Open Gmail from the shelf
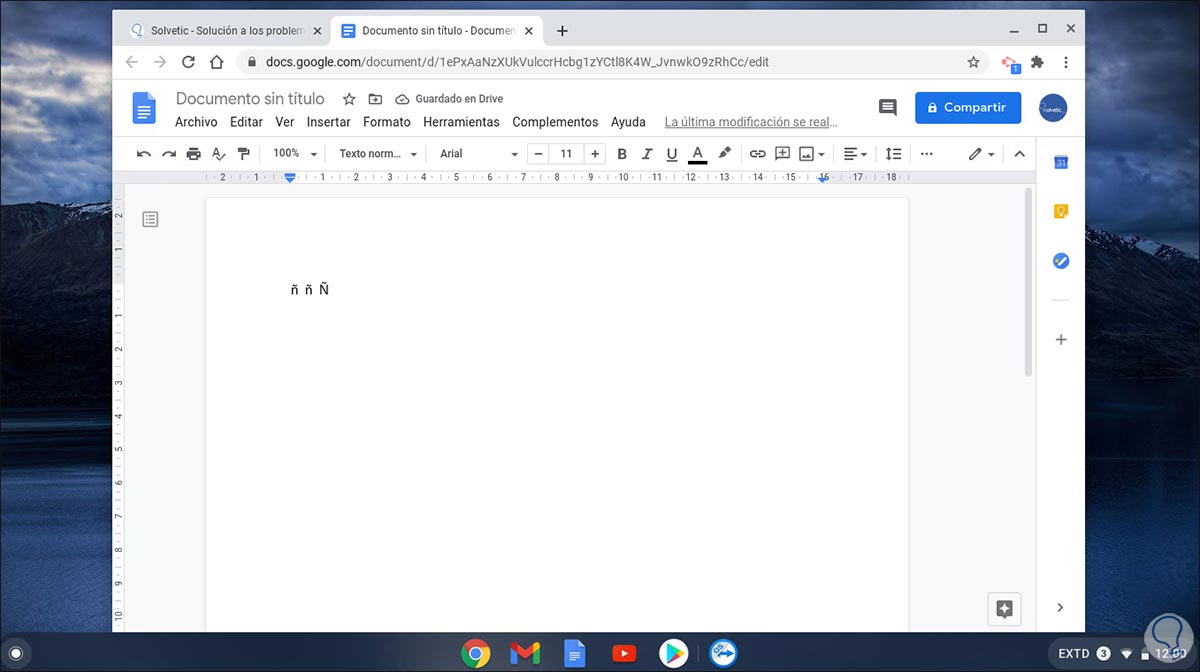This screenshot has height=672, width=1200. coord(525,654)
